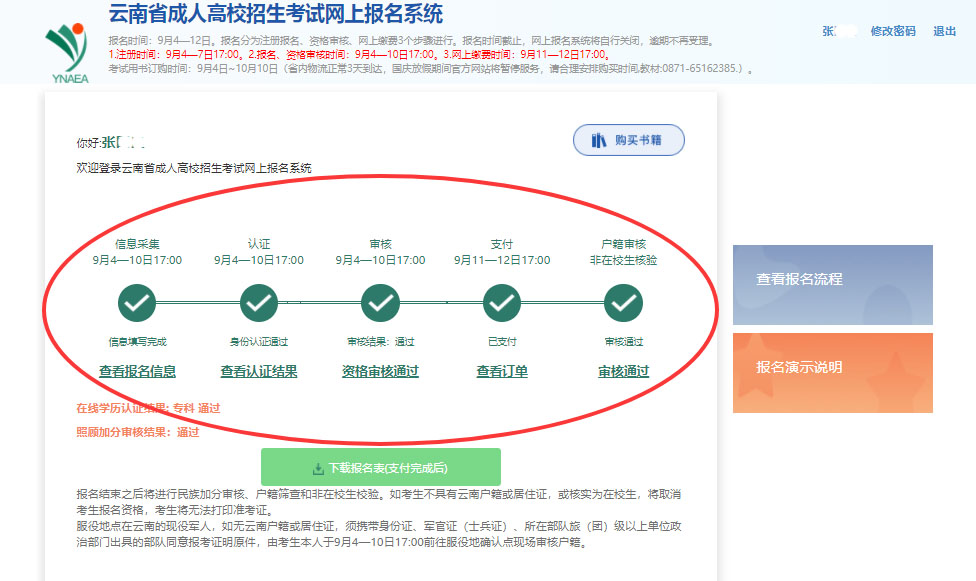
Task: Click the 户籍审核 checkmark circle
Action: tap(623, 302)
